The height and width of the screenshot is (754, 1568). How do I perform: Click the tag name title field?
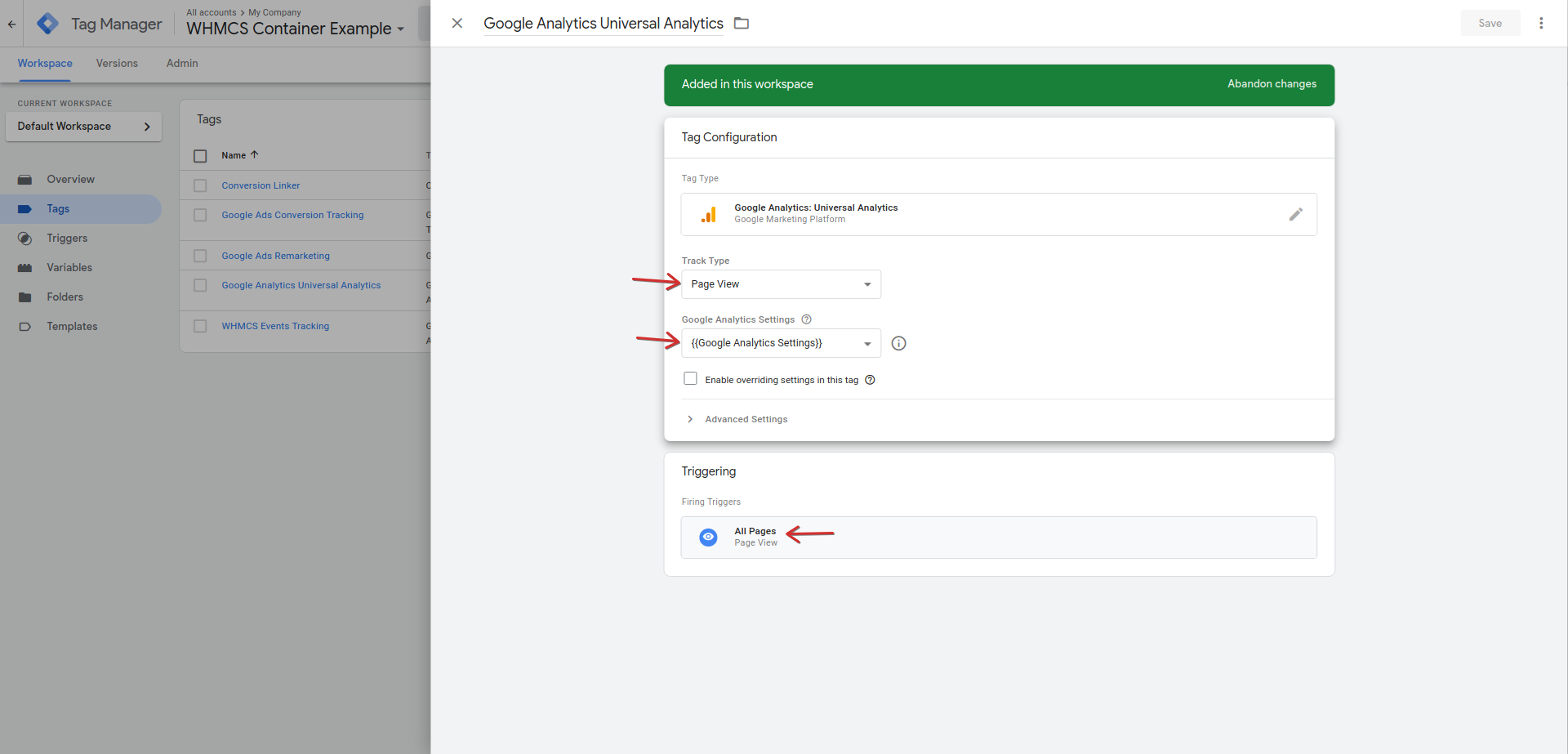603,24
